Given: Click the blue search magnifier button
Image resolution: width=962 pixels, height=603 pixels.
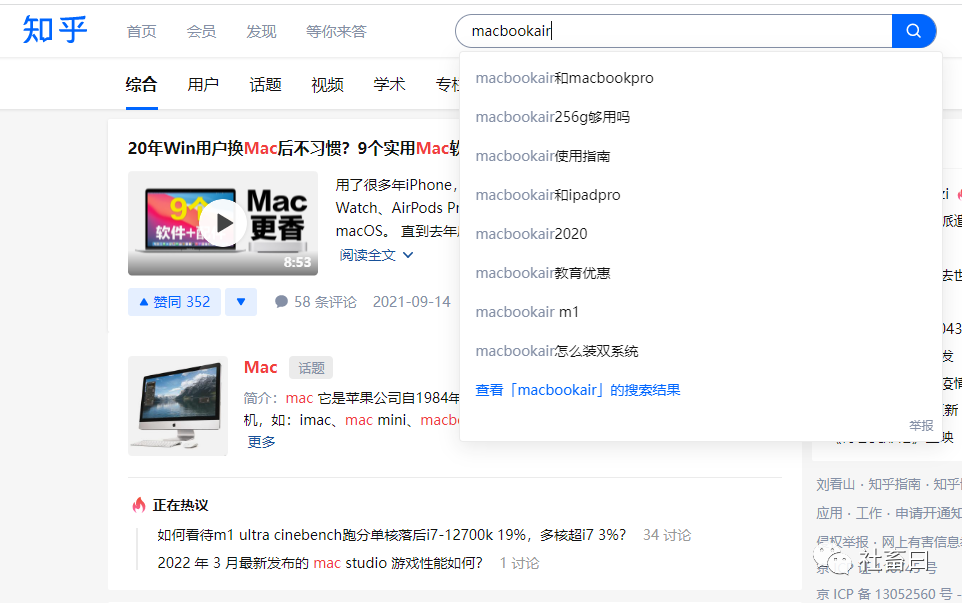Looking at the screenshot, I should coord(913,31).
